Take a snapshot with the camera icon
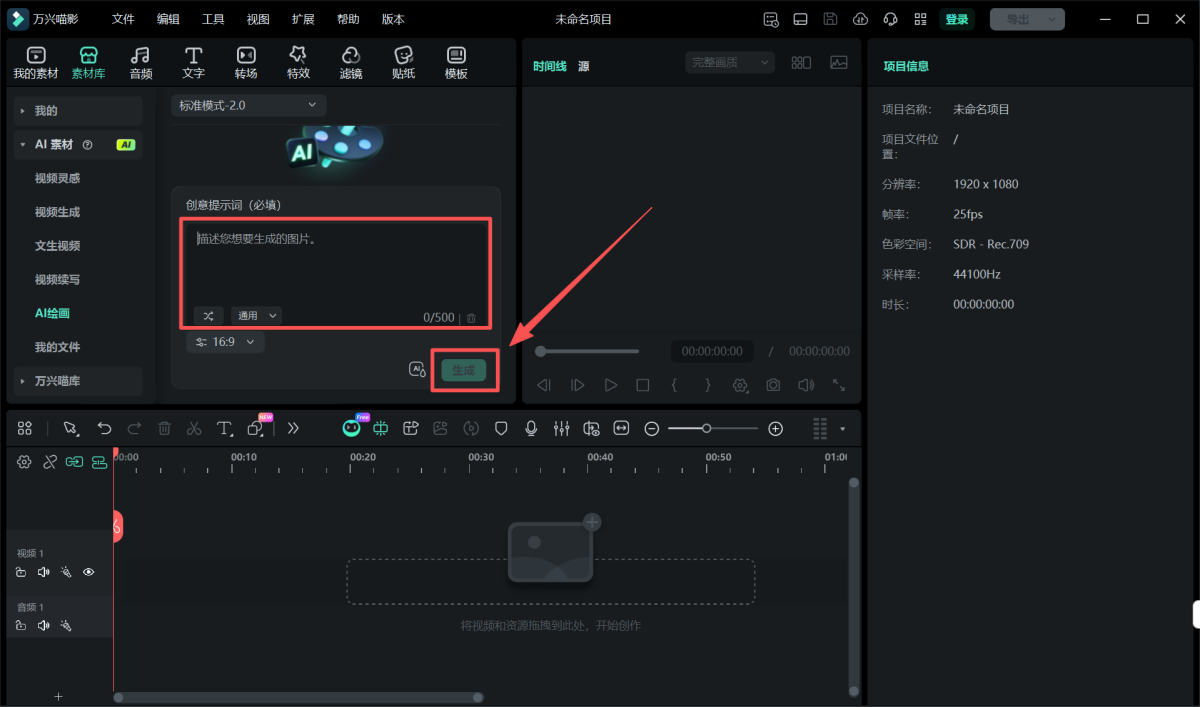The image size is (1200, 707). [x=773, y=385]
